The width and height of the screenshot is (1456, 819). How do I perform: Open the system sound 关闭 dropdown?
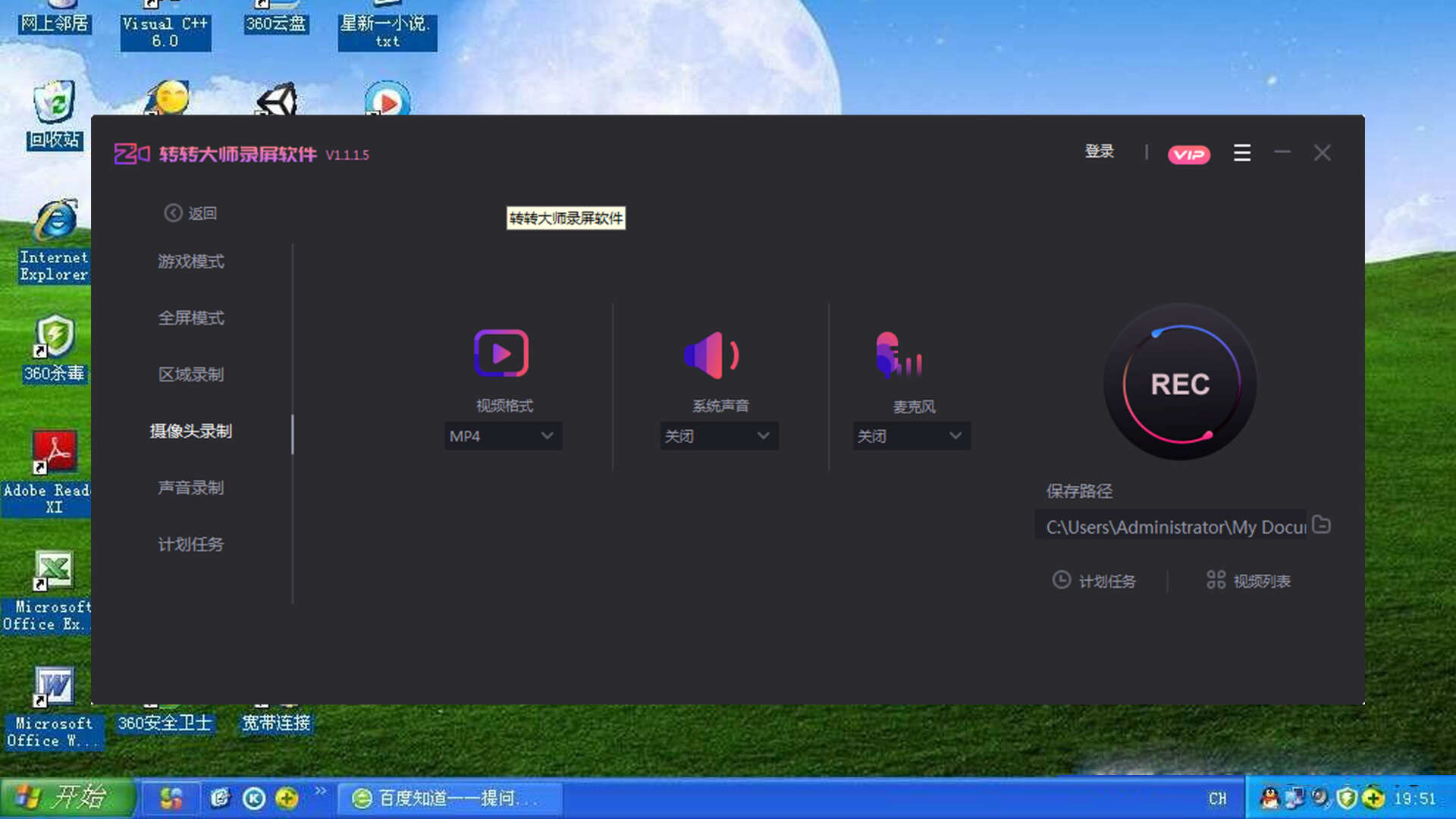718,436
